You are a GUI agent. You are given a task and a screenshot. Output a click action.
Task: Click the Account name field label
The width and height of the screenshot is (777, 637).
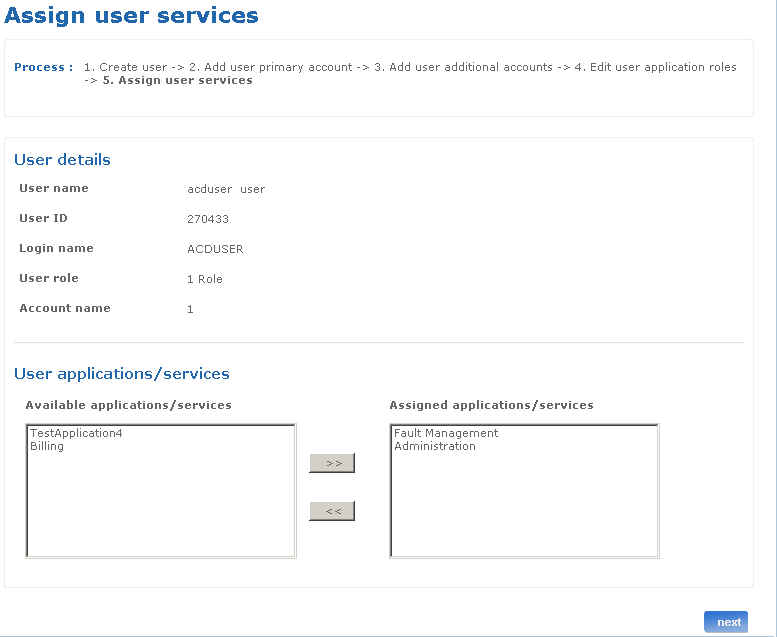tap(64, 308)
